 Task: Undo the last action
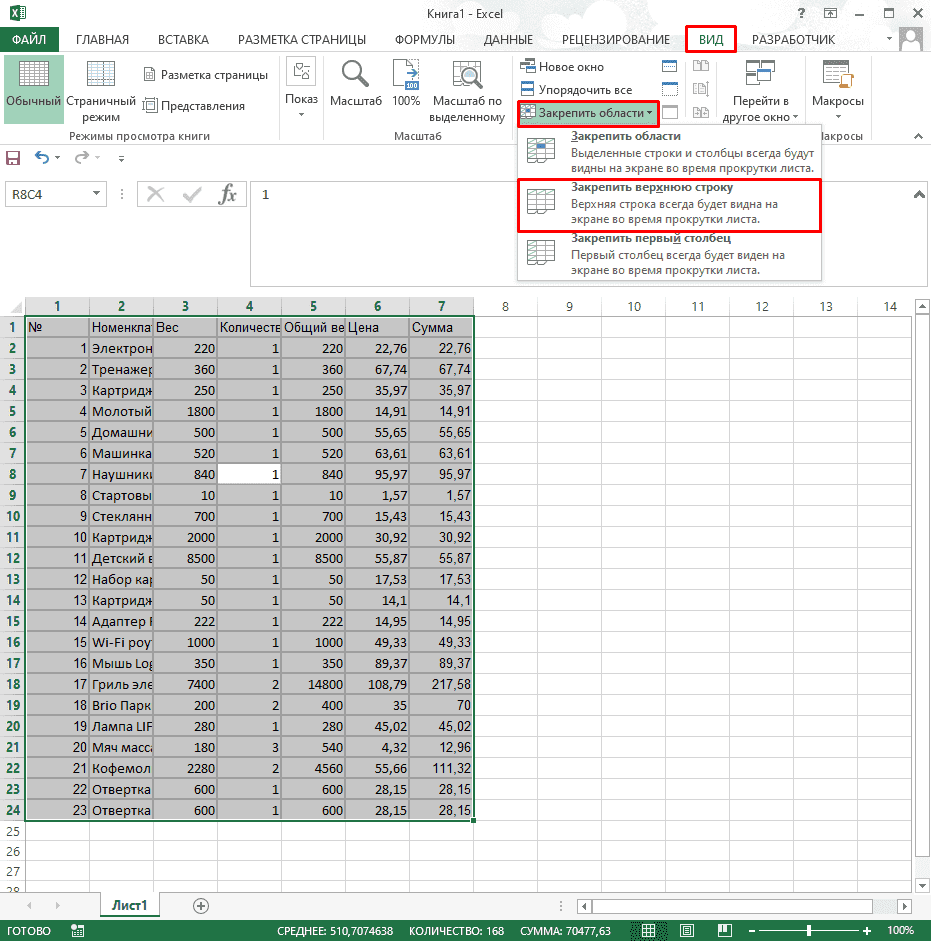tap(41, 158)
